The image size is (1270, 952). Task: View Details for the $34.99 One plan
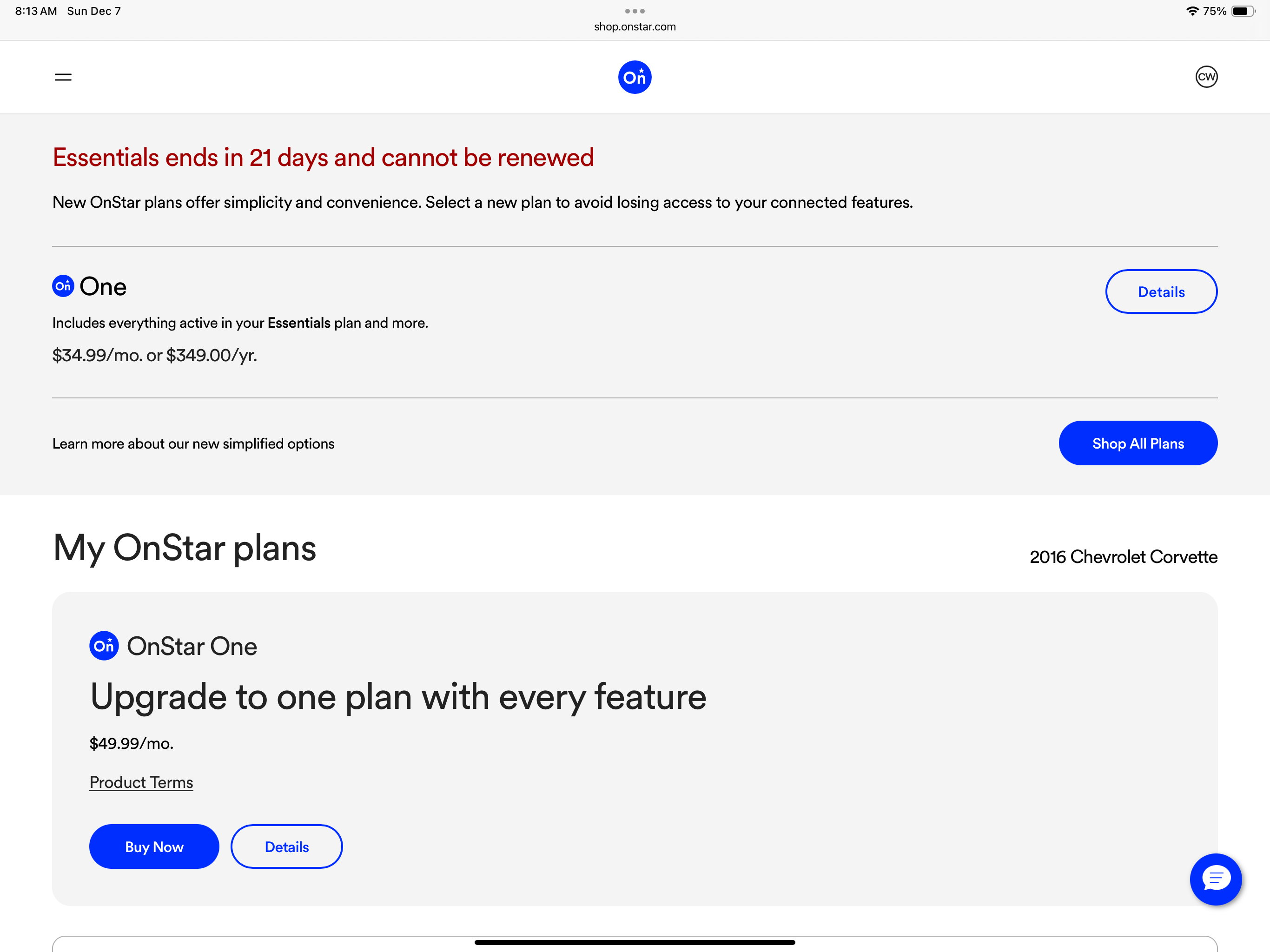[1161, 291]
